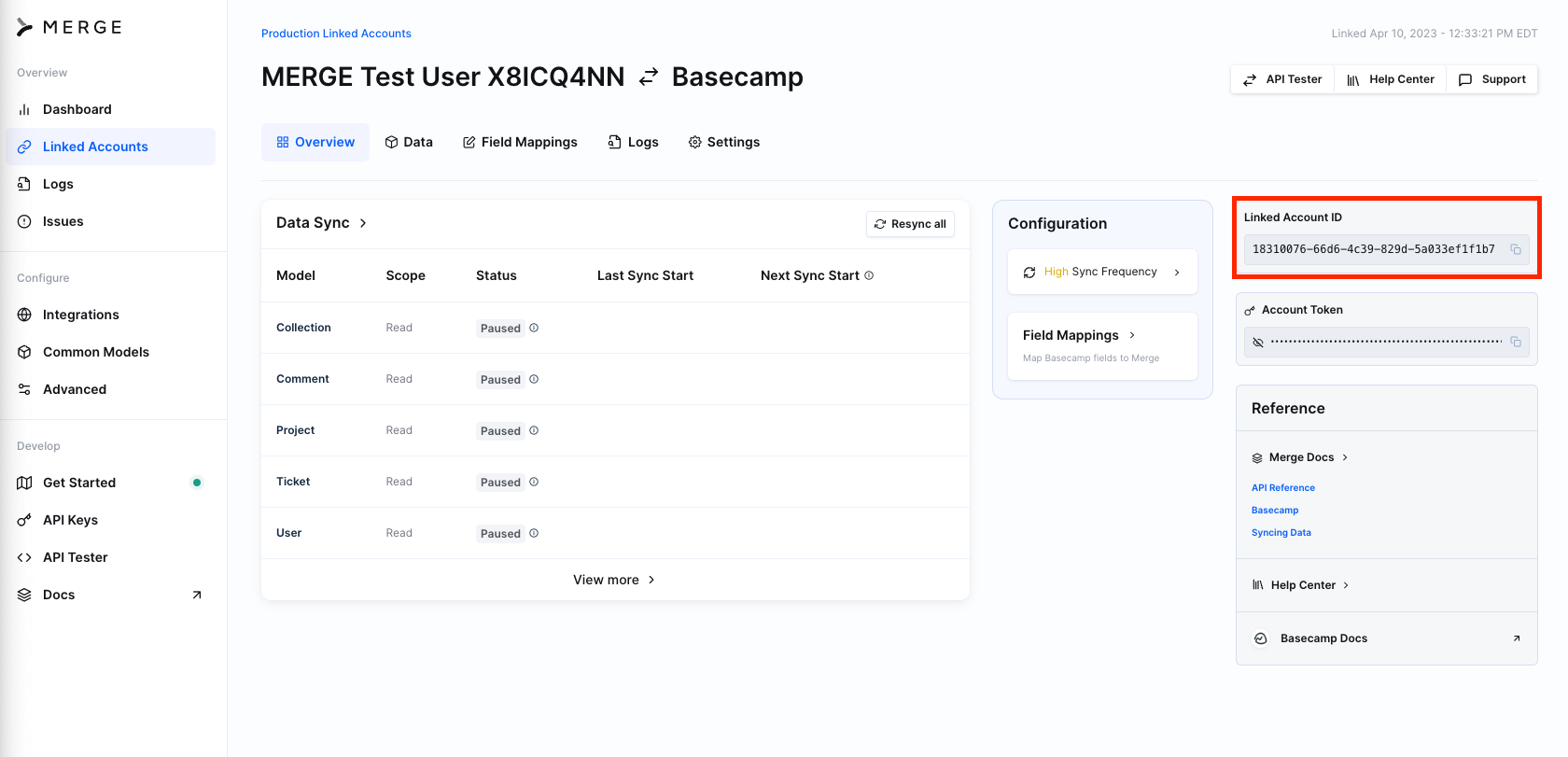Click the info icon beside Collection's Paused status
The width and height of the screenshot is (1568, 757).
(x=534, y=328)
